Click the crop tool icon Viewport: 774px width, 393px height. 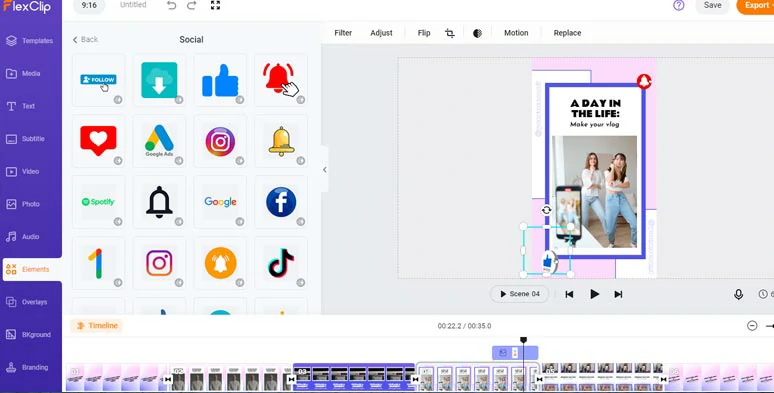point(450,33)
